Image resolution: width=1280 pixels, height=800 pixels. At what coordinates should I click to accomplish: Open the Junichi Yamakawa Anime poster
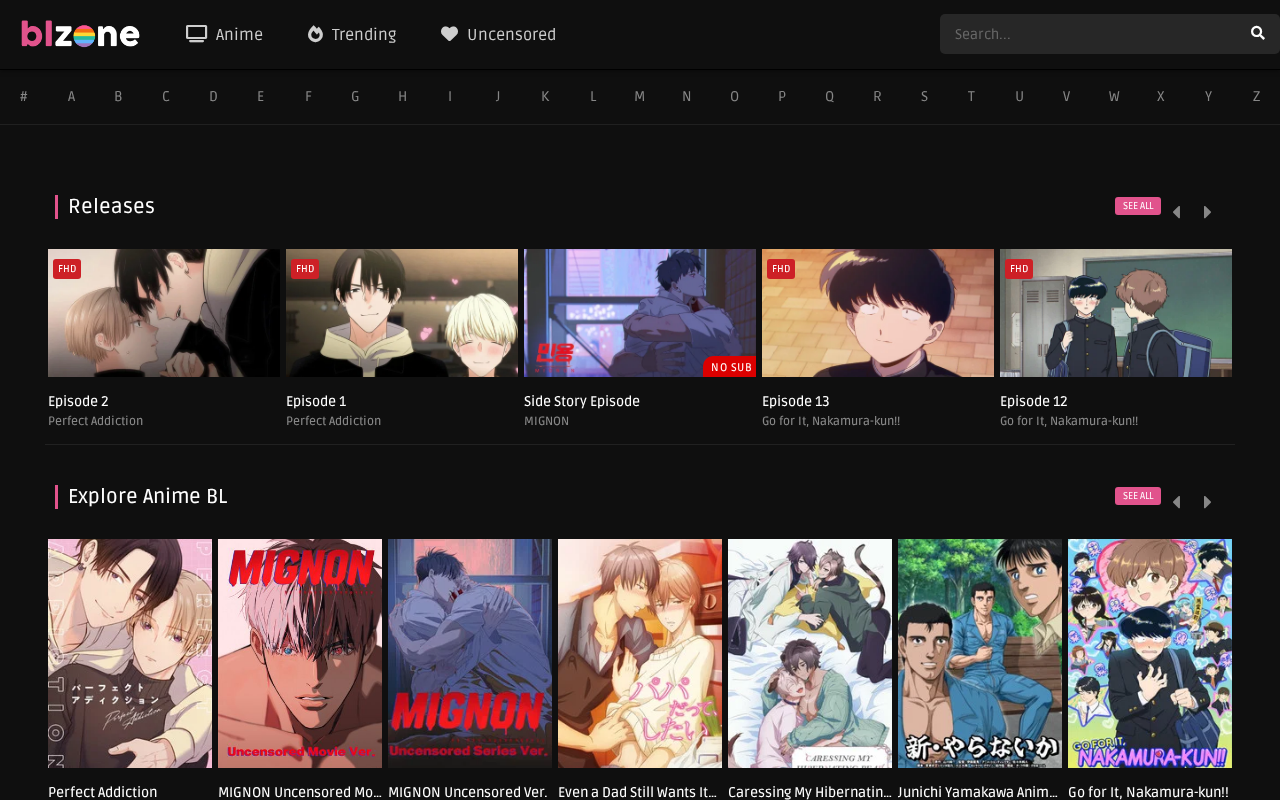pos(980,653)
